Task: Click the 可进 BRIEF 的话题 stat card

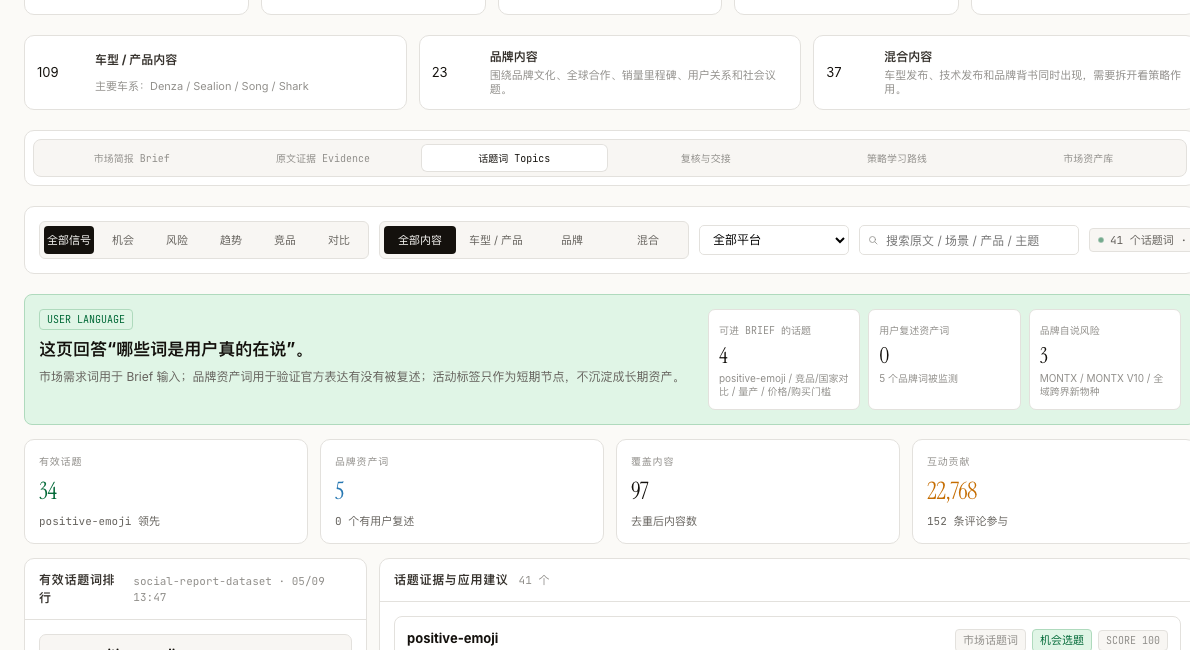Action: tap(784, 359)
